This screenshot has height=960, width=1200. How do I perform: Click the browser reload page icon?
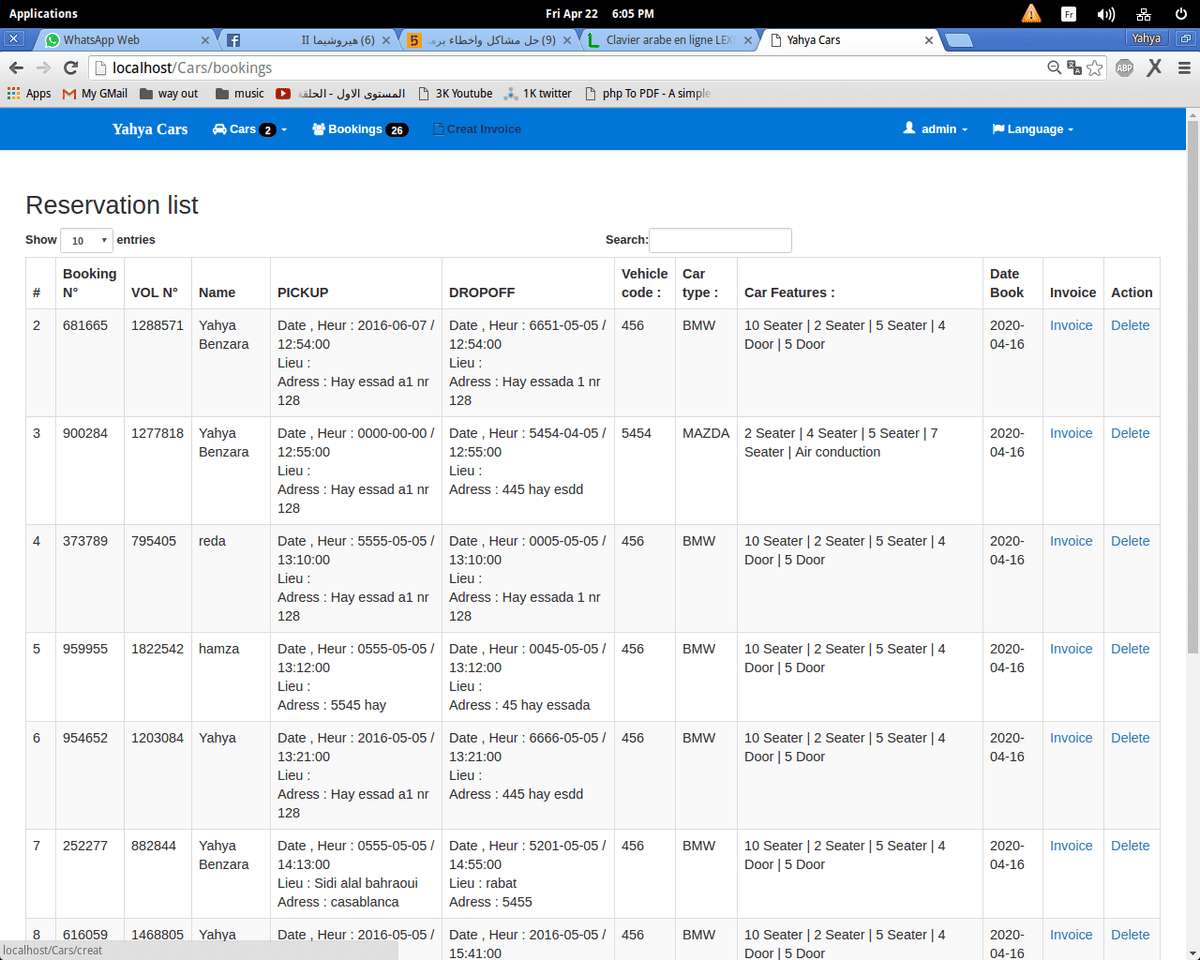pos(70,68)
